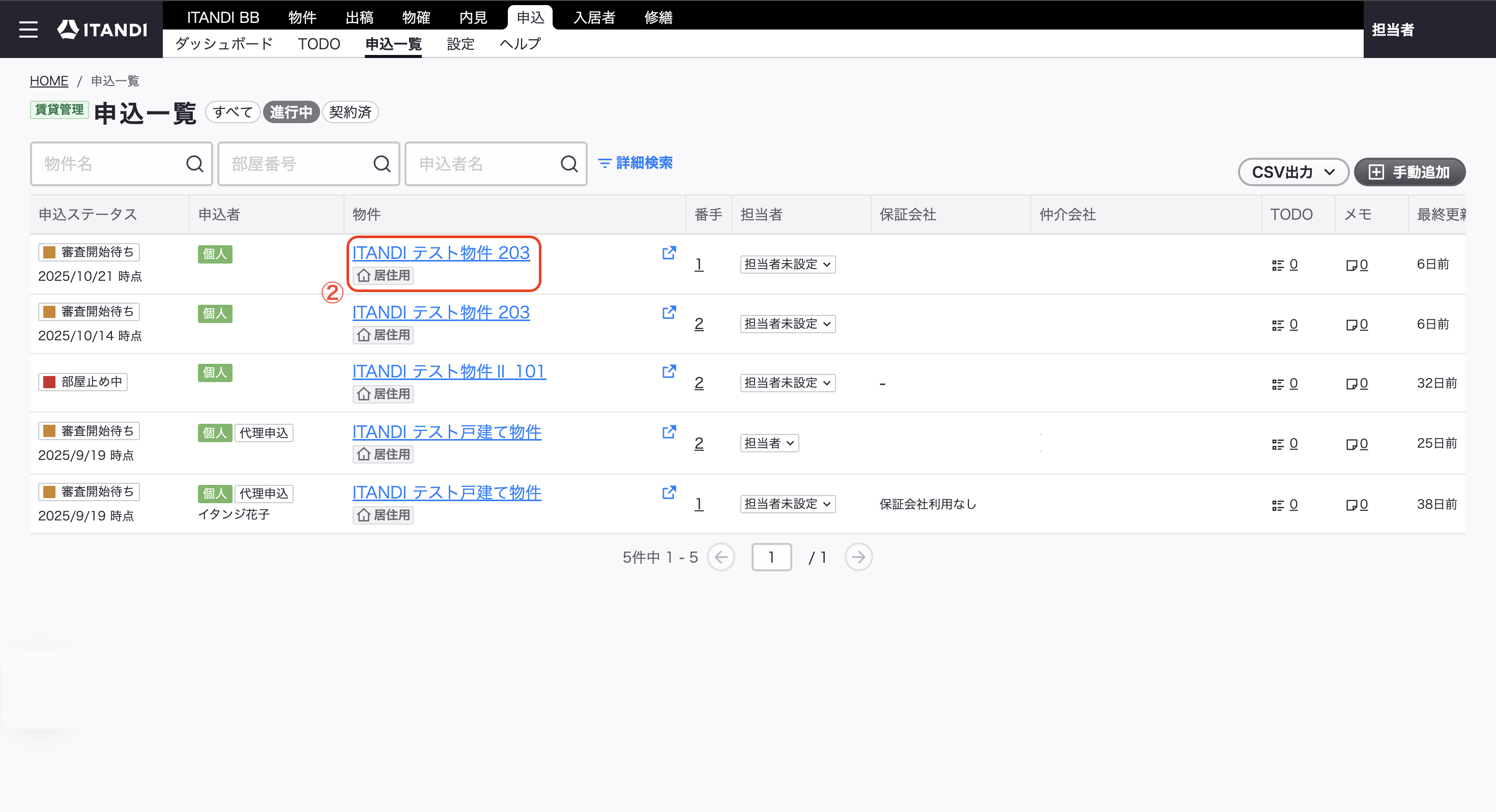Open 担当者 dropdown for 25日前 row

pyautogui.click(x=769, y=443)
